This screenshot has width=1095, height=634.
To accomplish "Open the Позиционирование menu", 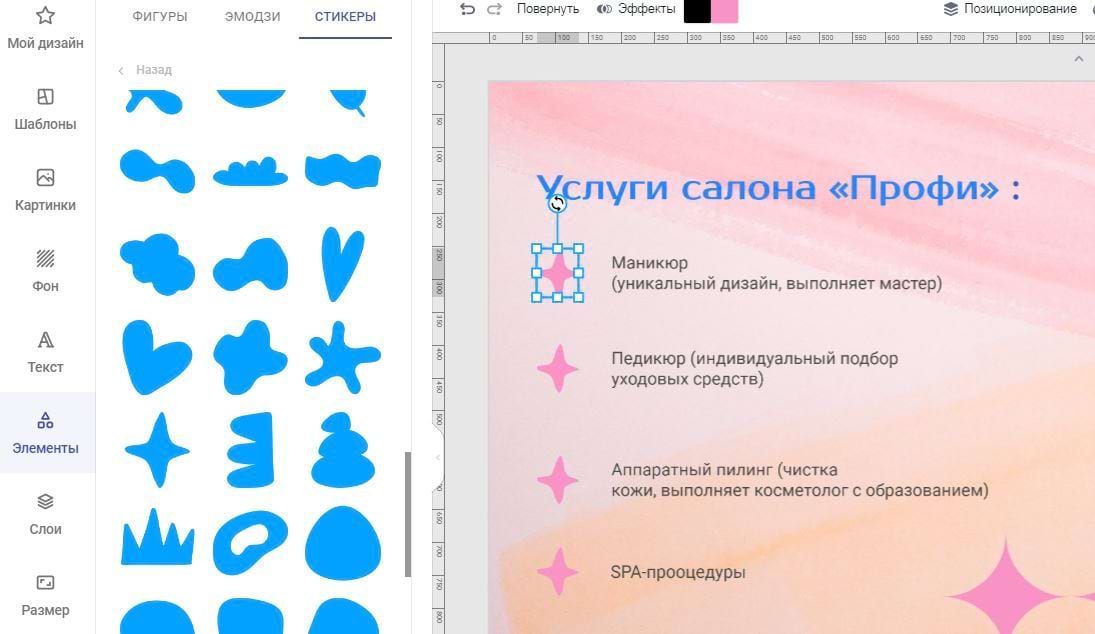I will tap(1010, 9).
